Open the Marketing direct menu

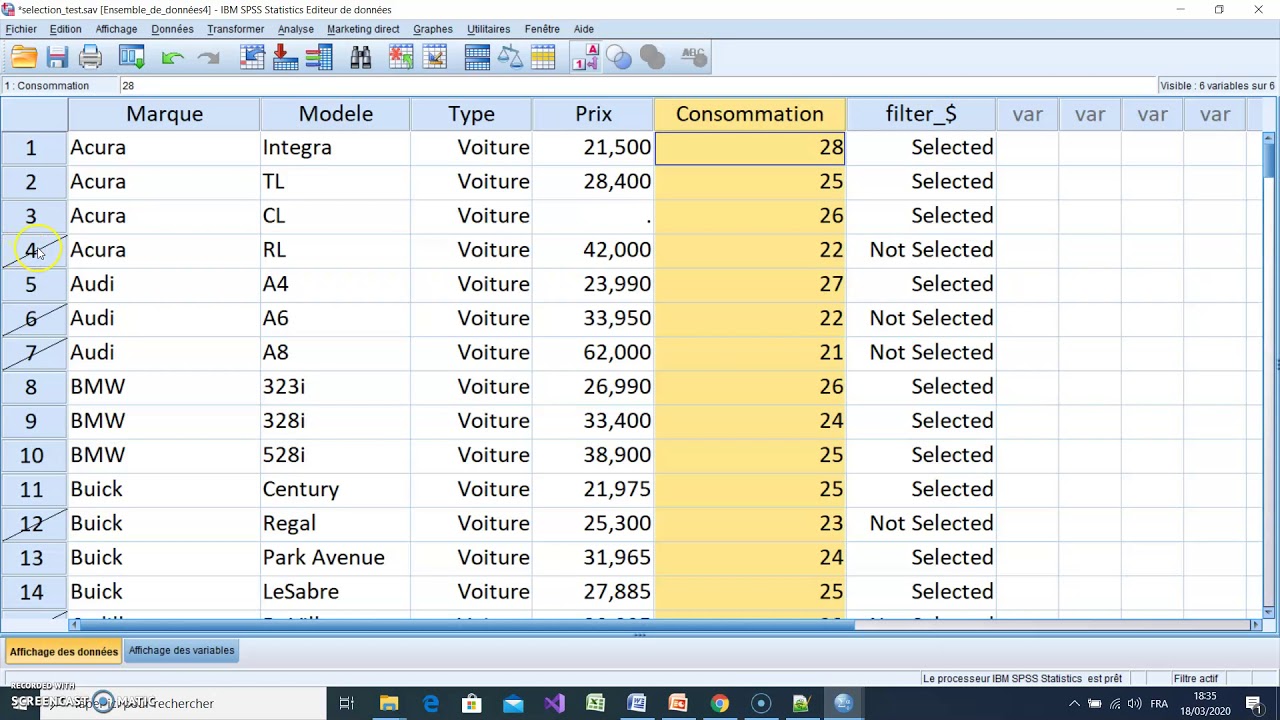coord(363,29)
